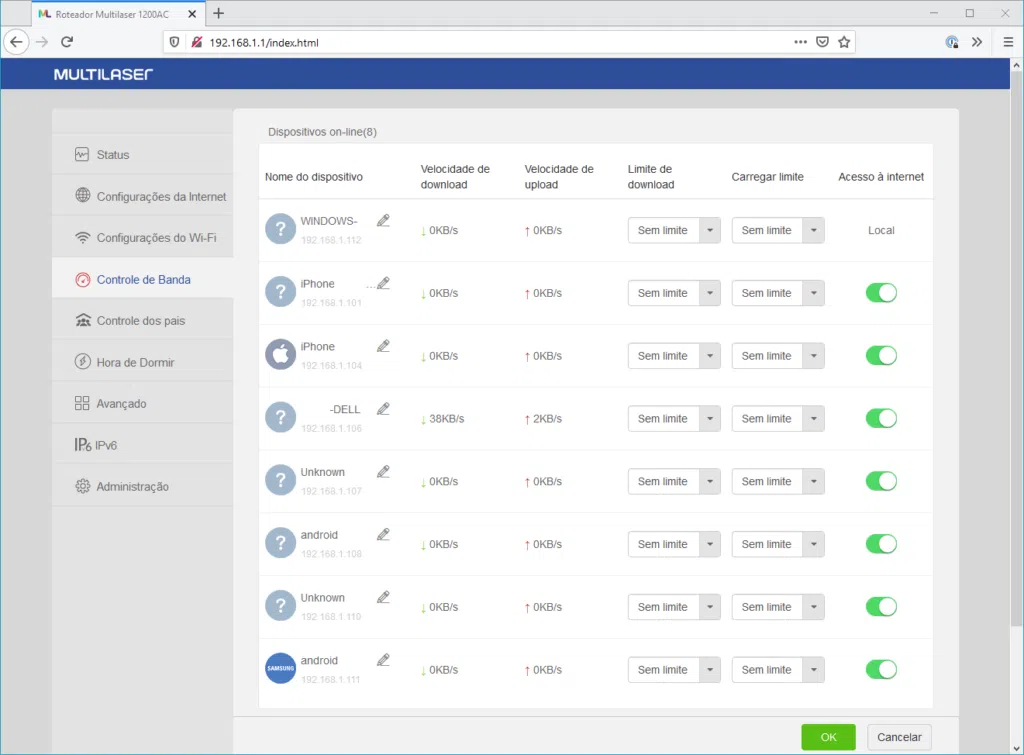Open download limit dropdown for device 192.168.1.110

click(674, 607)
